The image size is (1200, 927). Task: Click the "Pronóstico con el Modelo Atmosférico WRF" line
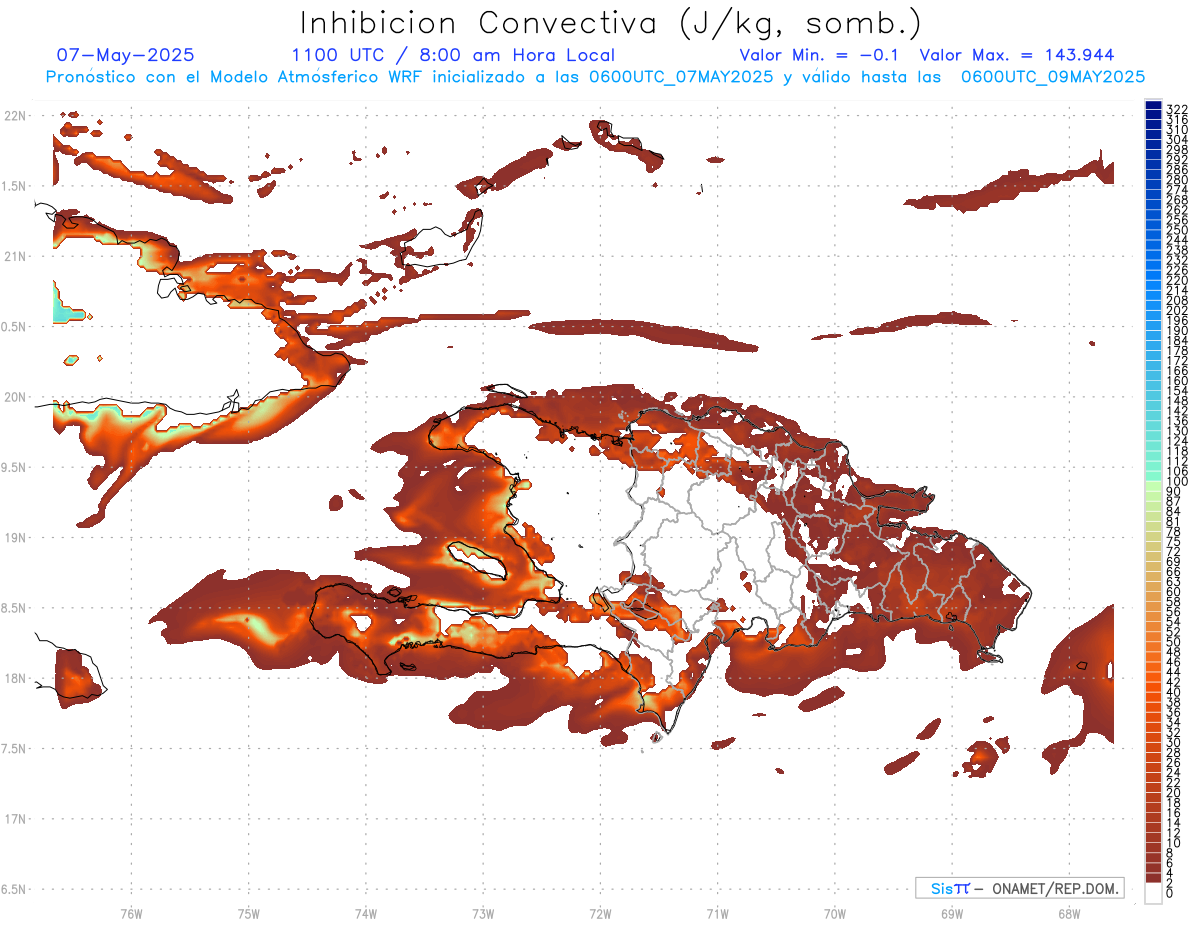tap(595, 77)
